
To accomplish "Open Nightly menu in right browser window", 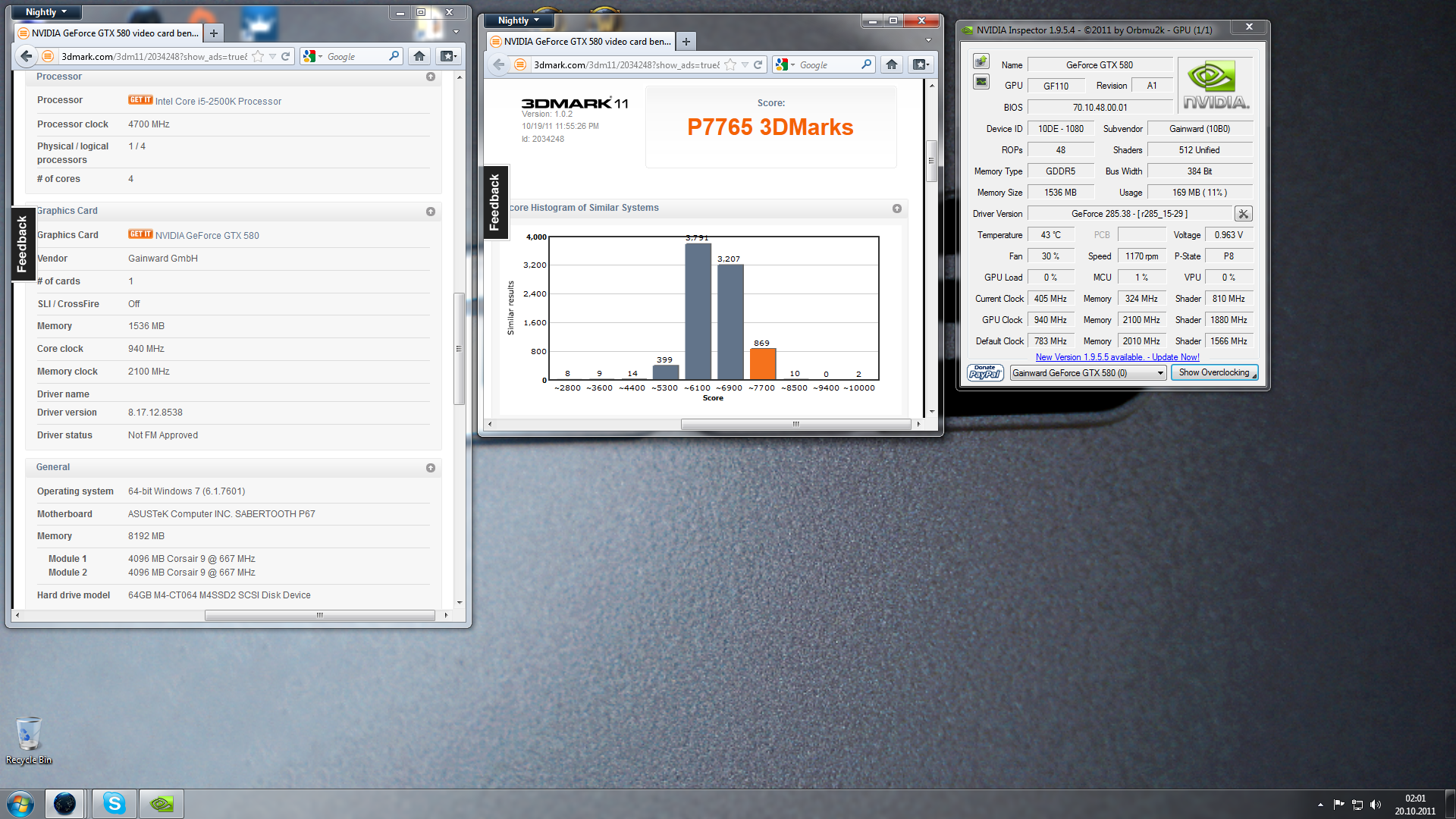I will [519, 20].
